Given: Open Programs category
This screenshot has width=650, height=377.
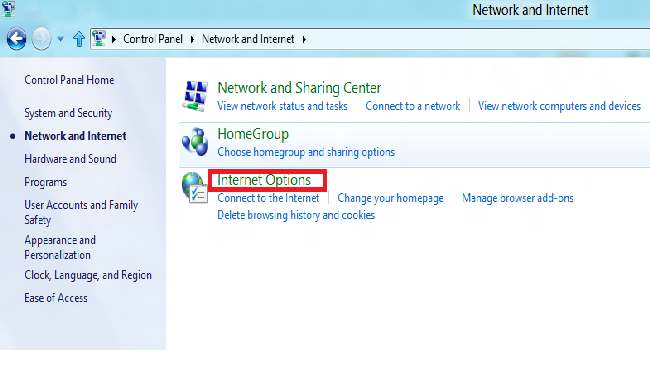Looking at the screenshot, I should pyautogui.click(x=45, y=182).
